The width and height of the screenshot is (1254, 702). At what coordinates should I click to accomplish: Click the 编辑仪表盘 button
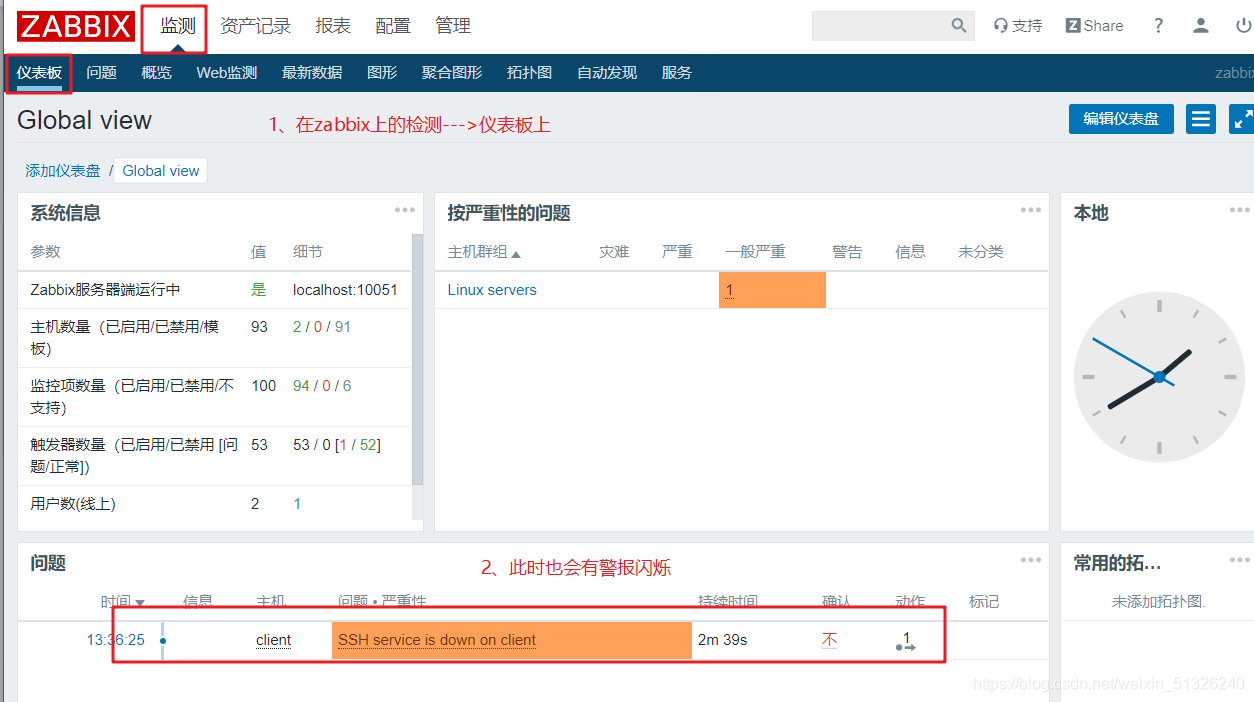point(1121,119)
